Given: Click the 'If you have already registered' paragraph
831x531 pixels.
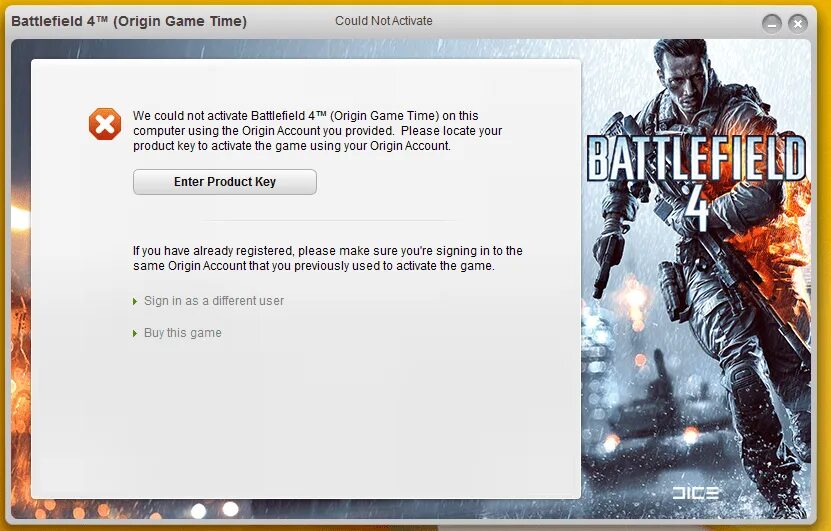Looking at the screenshot, I should (328, 258).
